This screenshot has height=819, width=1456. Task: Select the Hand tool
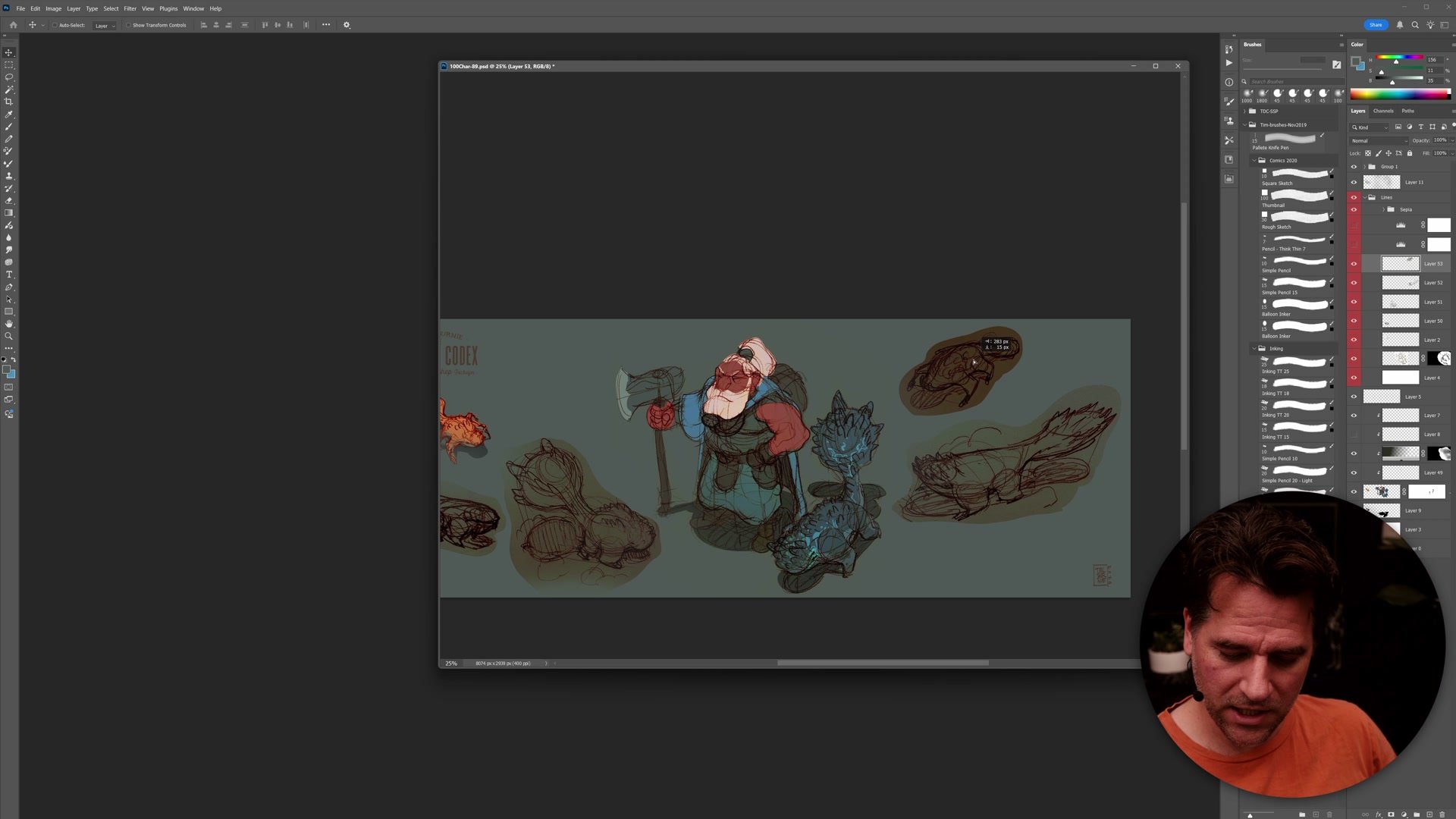coord(9,324)
